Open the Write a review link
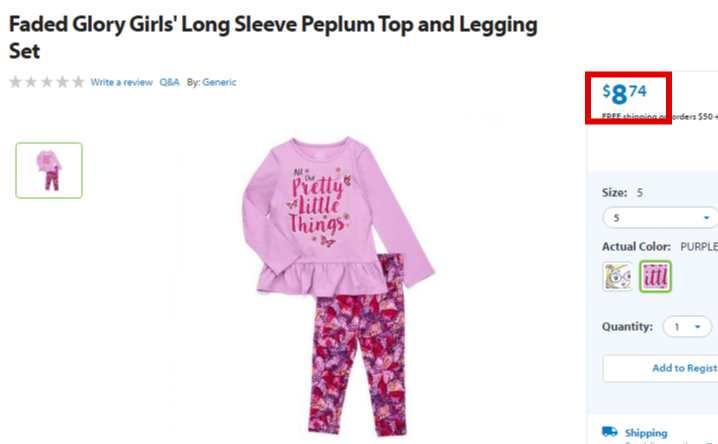 click(121, 82)
